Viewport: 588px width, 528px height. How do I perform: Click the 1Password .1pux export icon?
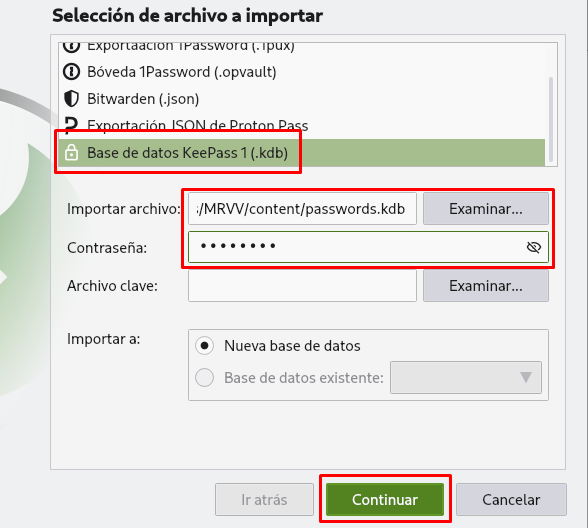[x=71, y=47]
